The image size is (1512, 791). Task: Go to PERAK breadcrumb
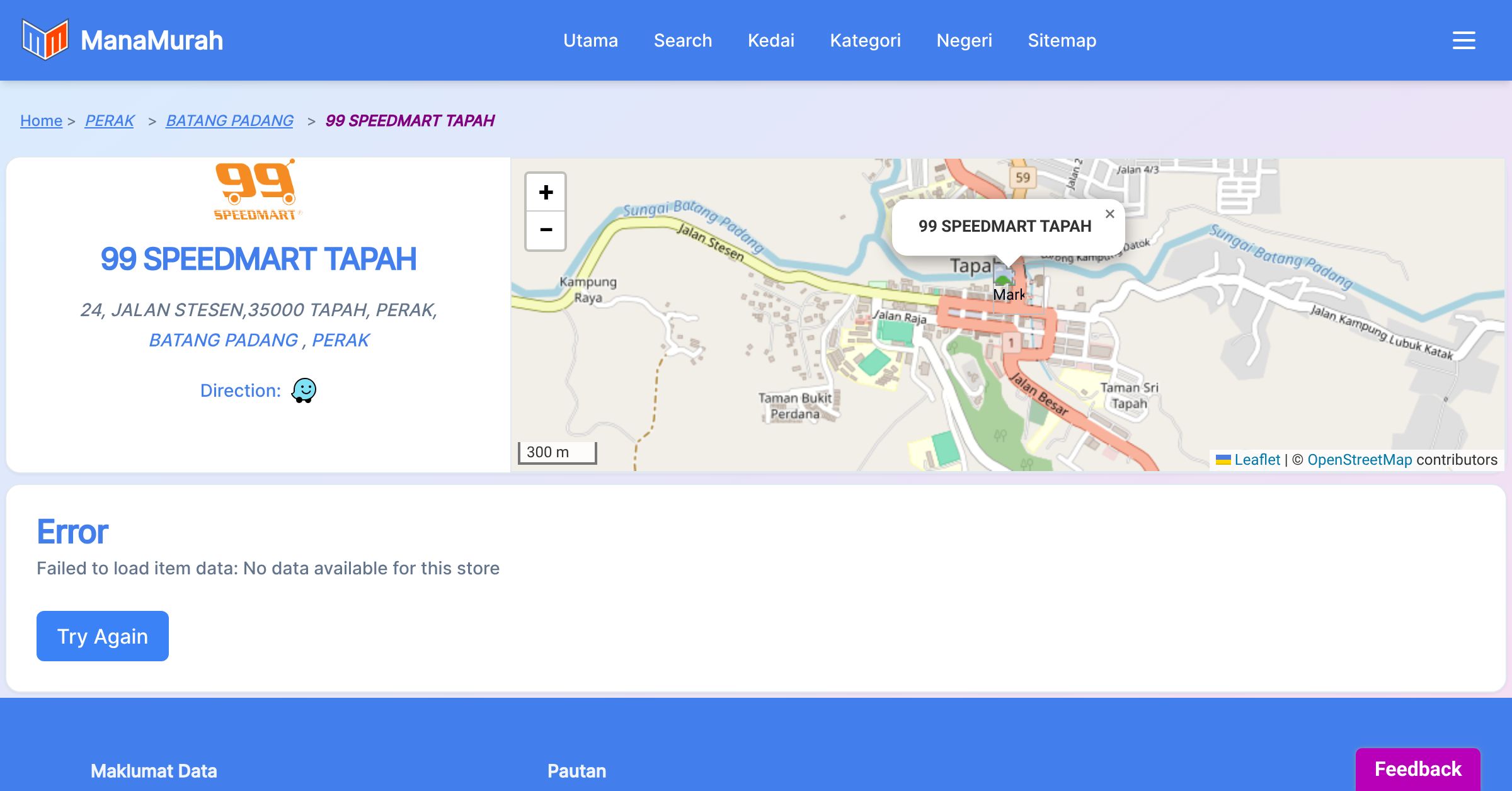tap(110, 120)
